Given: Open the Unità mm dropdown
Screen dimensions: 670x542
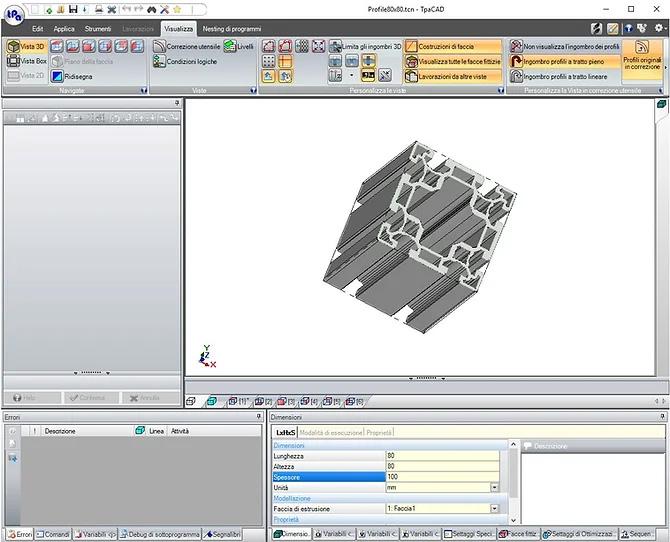Looking at the screenshot, I should 494,488.
